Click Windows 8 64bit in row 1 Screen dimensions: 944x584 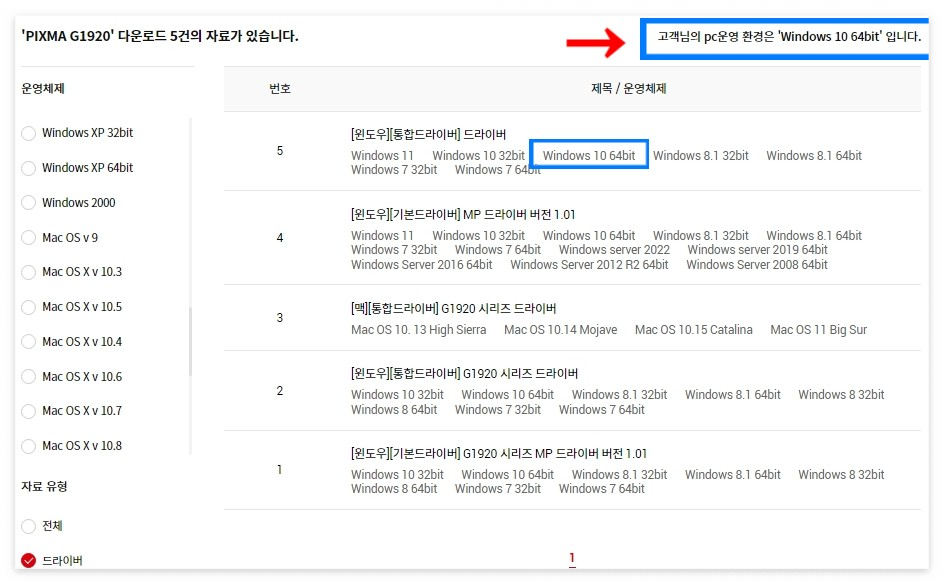[394, 489]
